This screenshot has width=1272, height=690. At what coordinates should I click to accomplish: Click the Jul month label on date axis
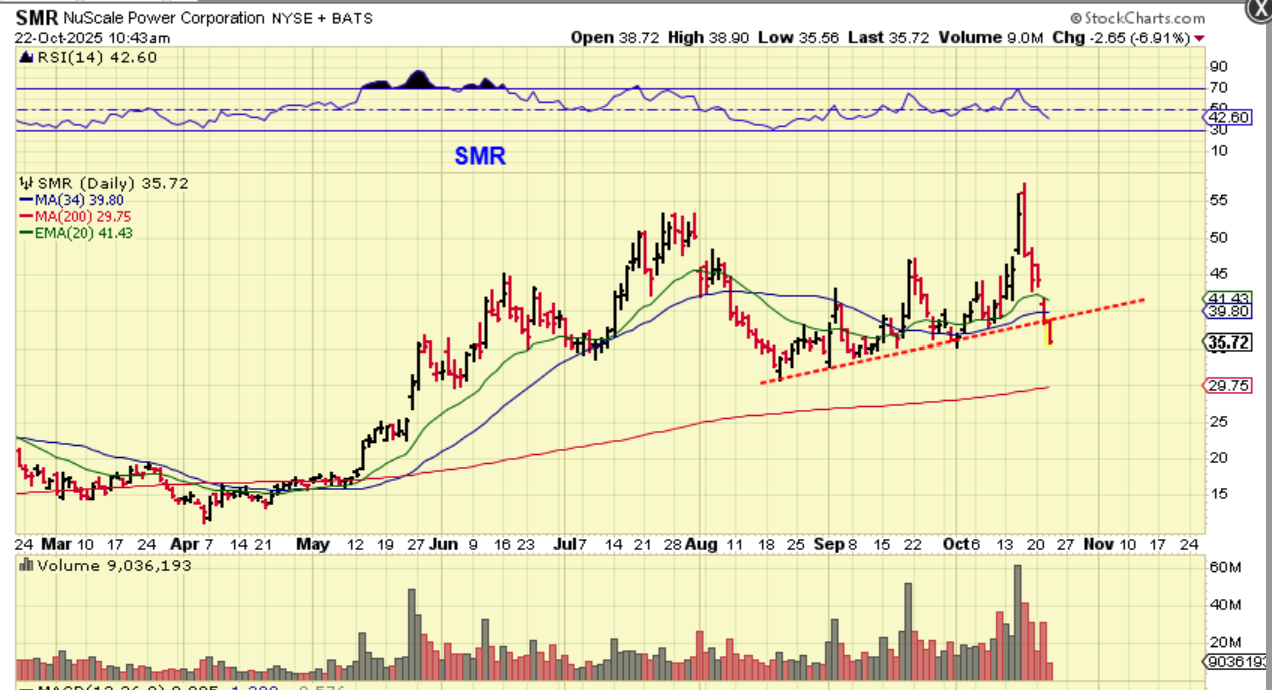567,544
